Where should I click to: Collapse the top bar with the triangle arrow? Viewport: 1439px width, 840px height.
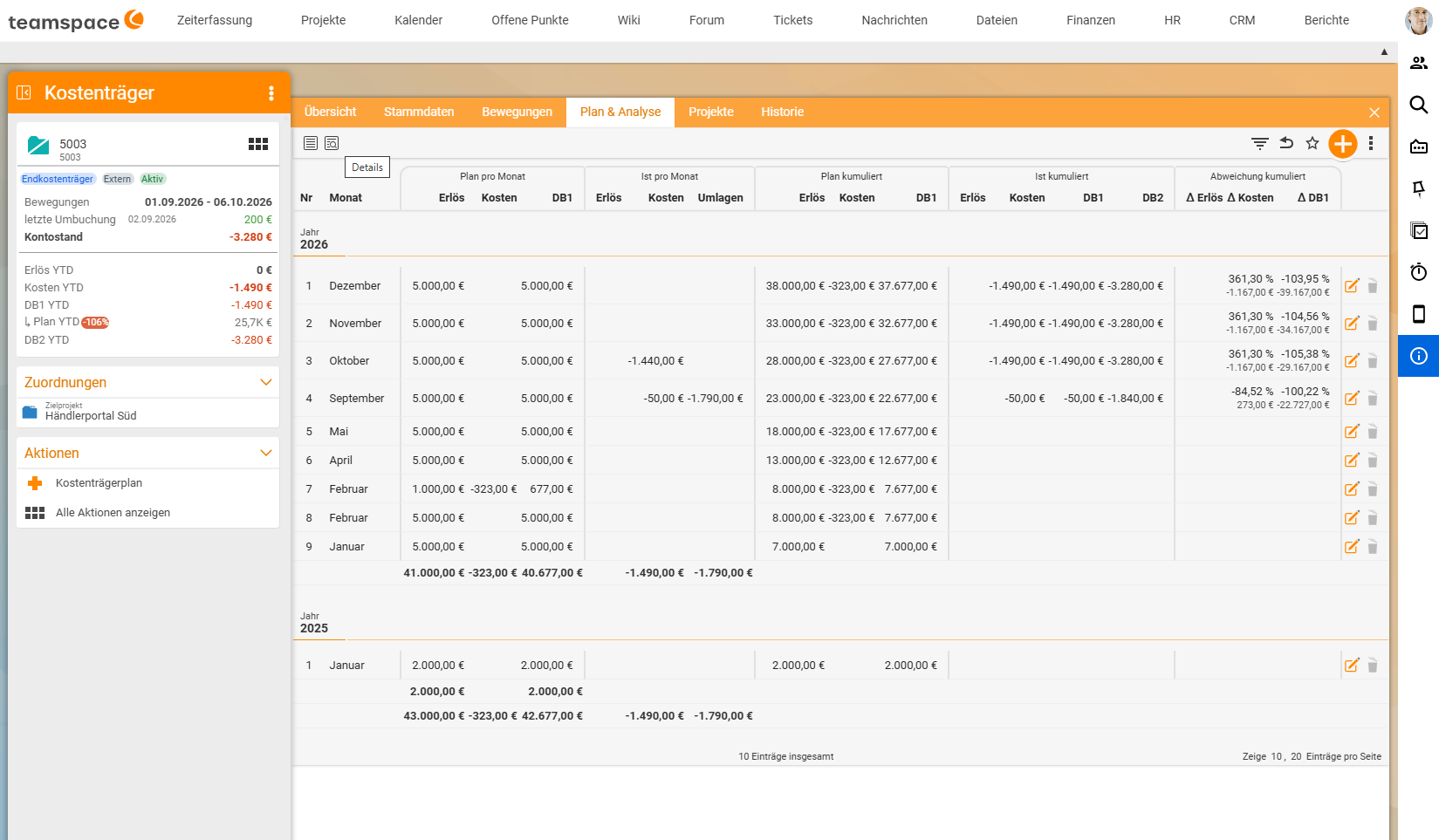[1384, 52]
